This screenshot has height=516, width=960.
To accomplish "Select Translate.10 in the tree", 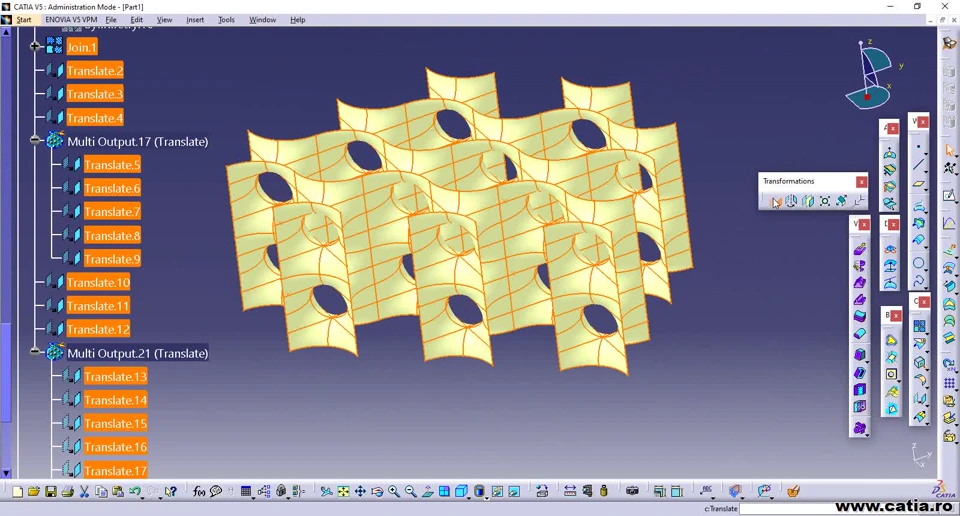I will (x=98, y=282).
